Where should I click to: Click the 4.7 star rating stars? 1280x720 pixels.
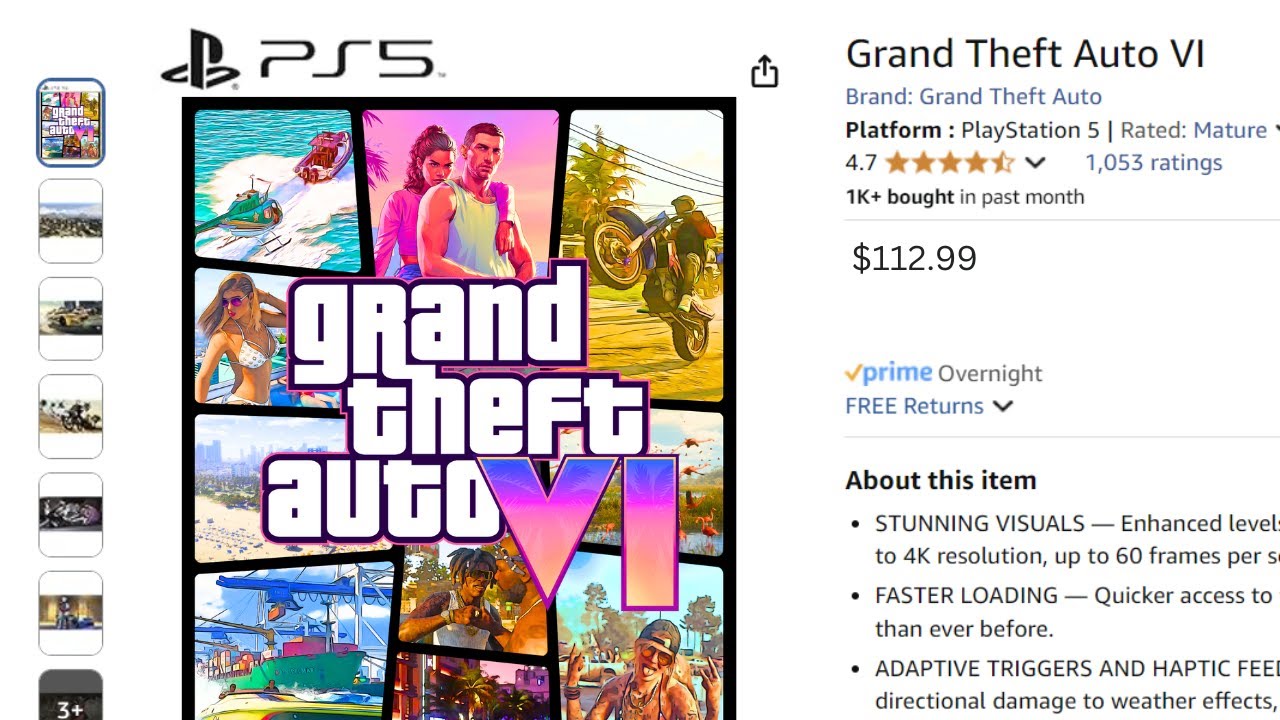pyautogui.click(x=950, y=161)
